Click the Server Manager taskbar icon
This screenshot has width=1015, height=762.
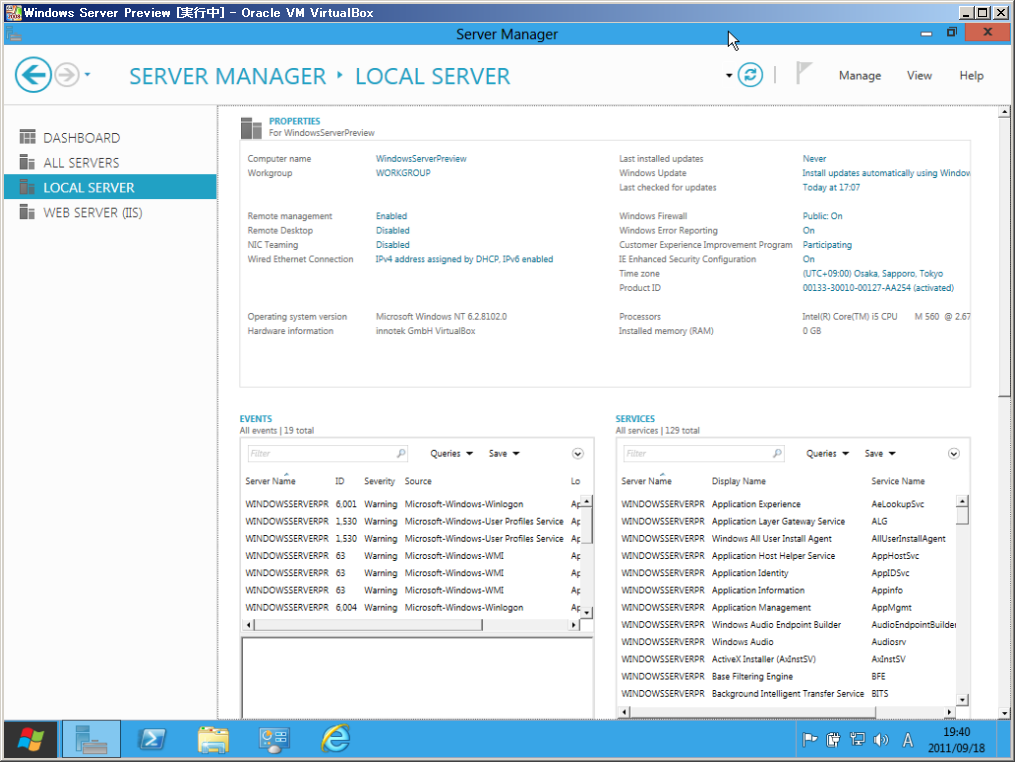coord(91,739)
